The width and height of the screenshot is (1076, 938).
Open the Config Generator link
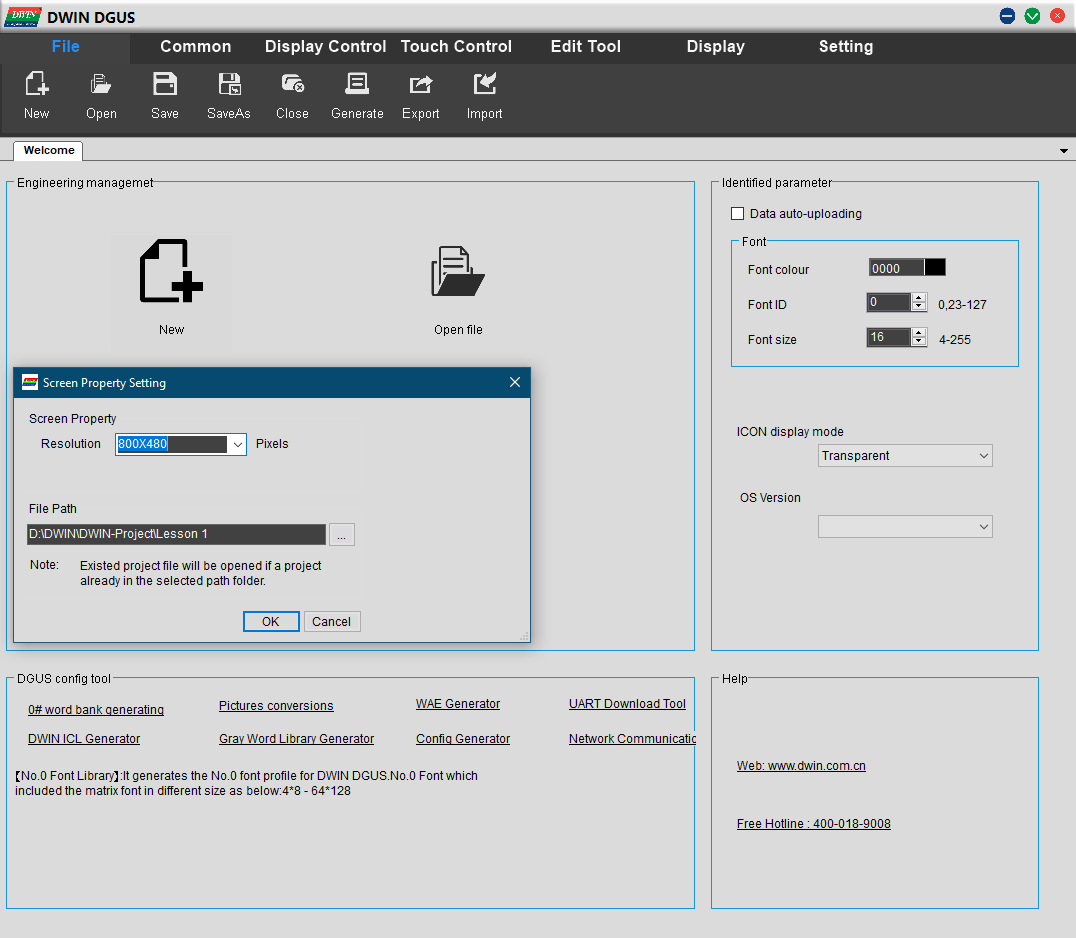(x=463, y=738)
